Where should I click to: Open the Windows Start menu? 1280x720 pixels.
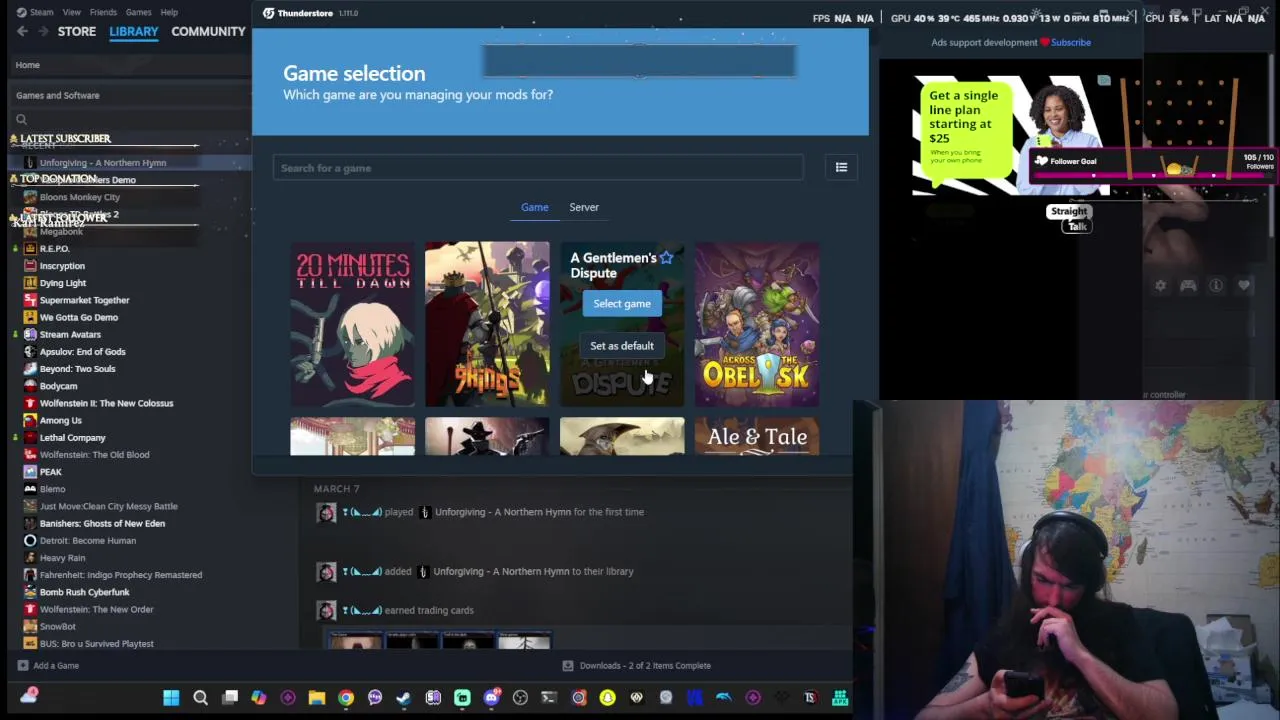coord(171,697)
